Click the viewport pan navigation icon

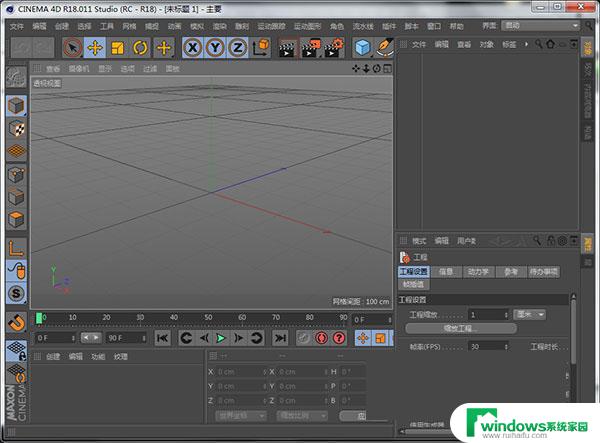click(x=356, y=68)
